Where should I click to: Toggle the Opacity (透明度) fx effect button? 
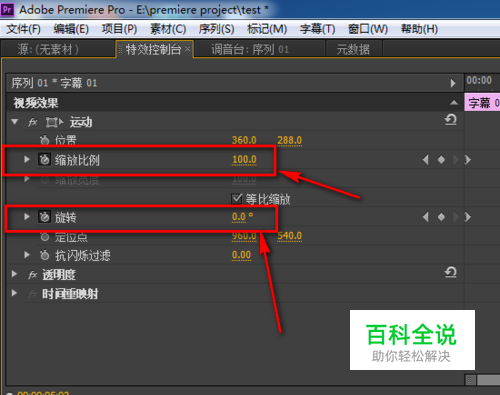tap(33, 275)
